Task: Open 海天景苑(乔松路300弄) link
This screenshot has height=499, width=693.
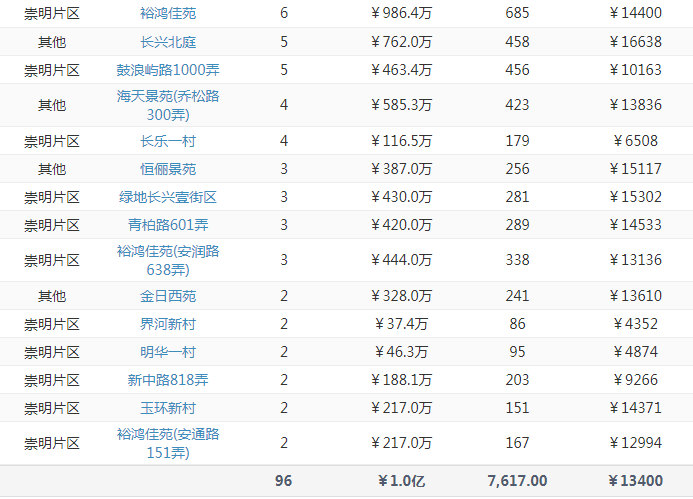Action: coord(168,105)
